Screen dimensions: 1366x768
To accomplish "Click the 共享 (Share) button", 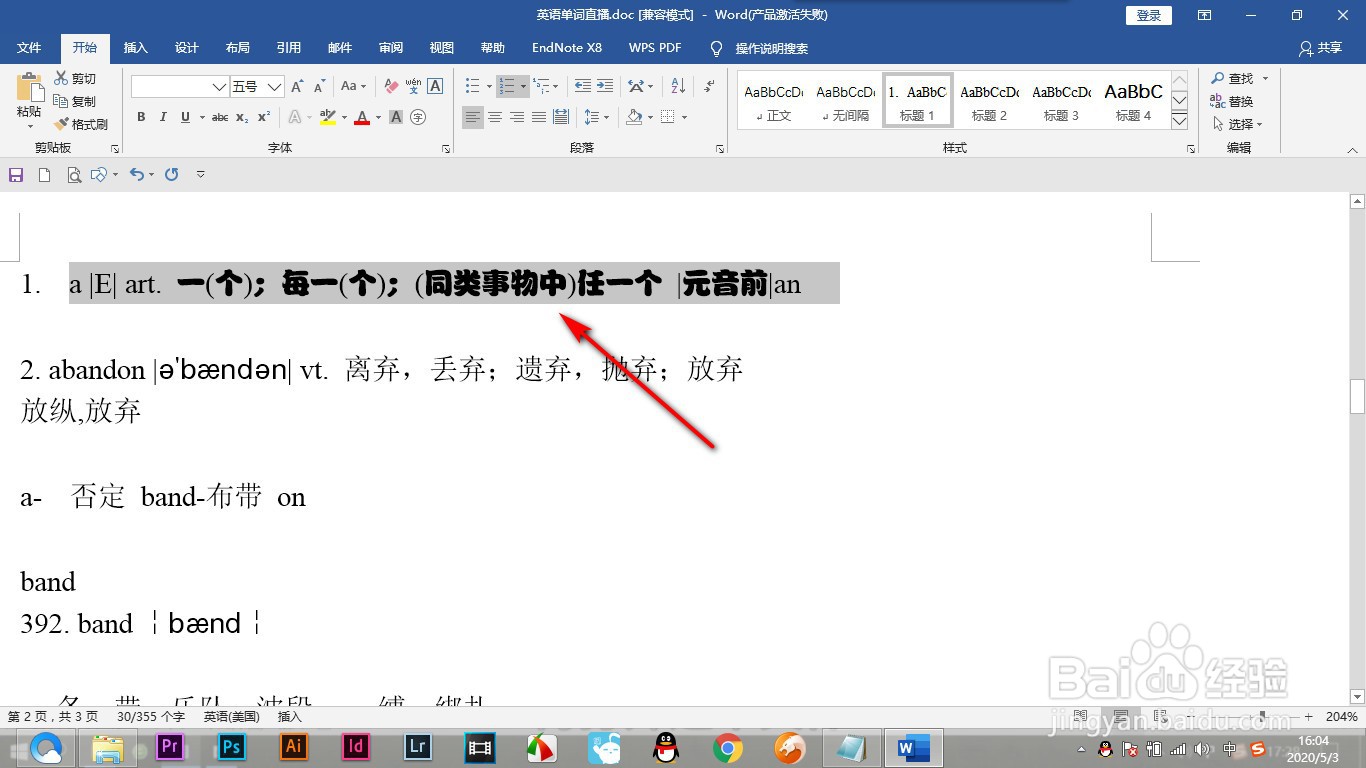I will coord(1330,47).
